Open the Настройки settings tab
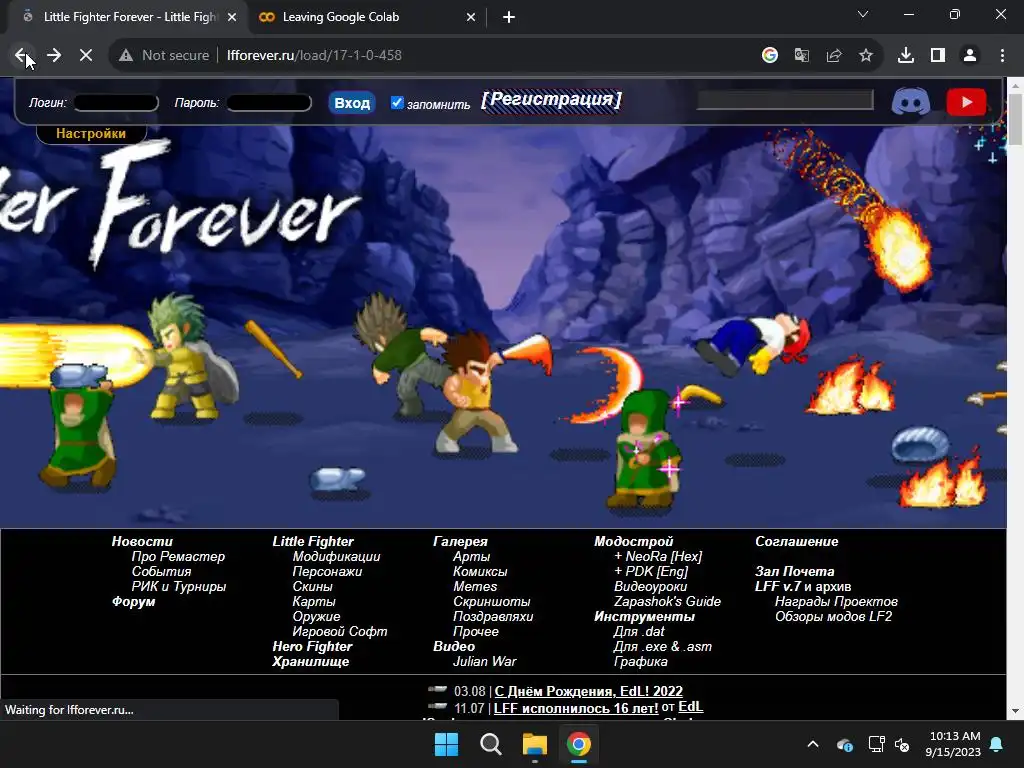Image resolution: width=1024 pixels, height=768 pixels. pos(91,133)
